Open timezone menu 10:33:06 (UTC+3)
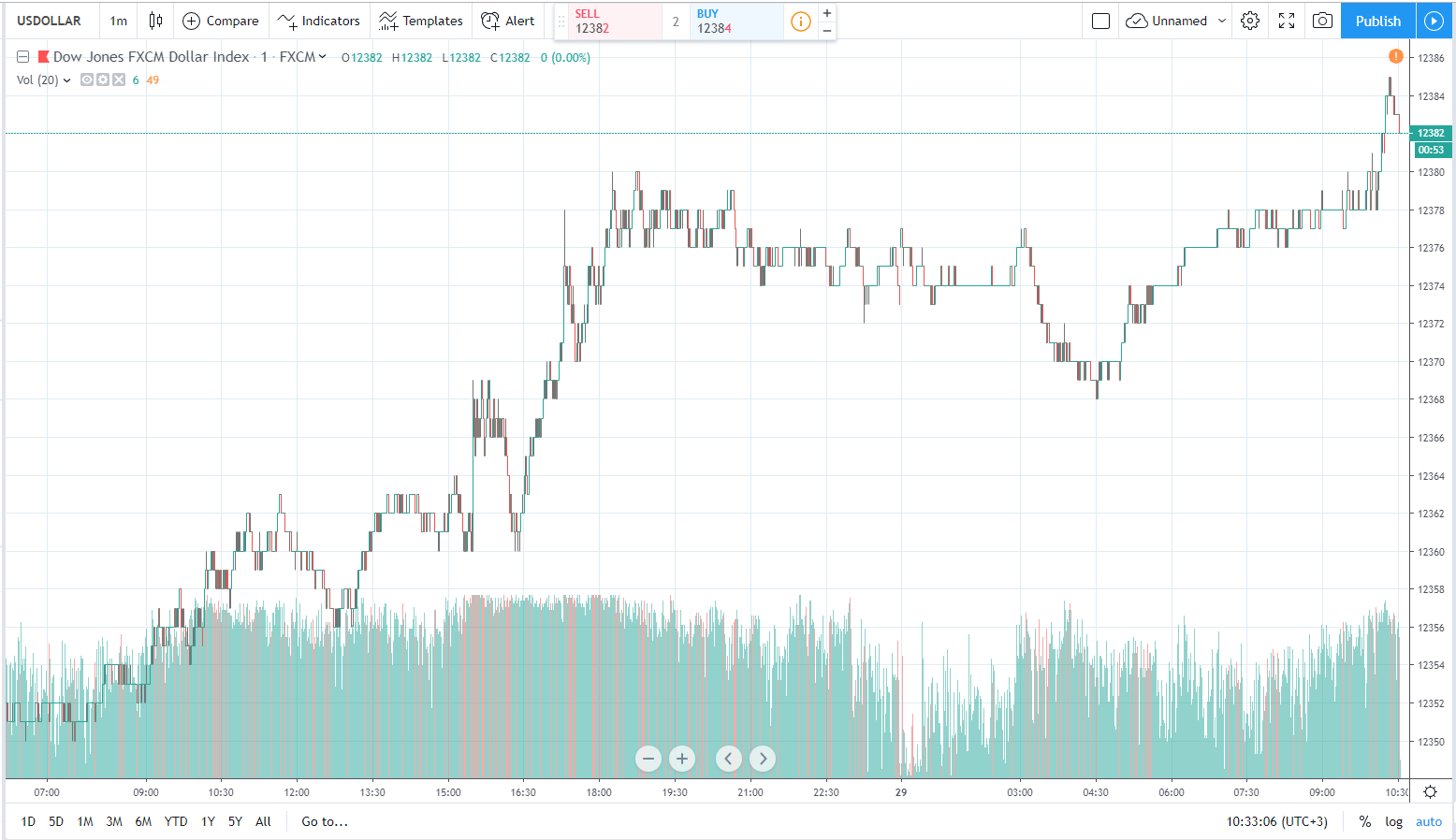The width and height of the screenshot is (1456, 840). [1277, 822]
